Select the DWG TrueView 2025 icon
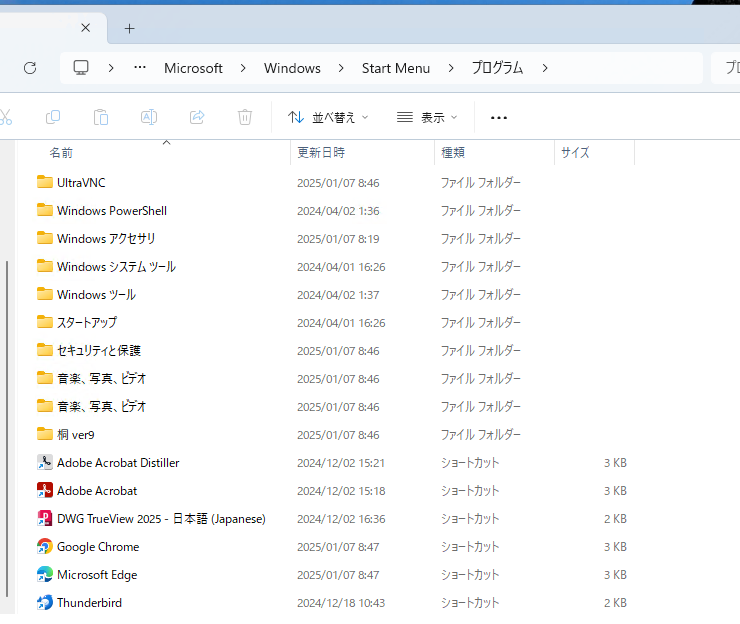Viewport: 740px width, 624px height. pyautogui.click(x=45, y=518)
